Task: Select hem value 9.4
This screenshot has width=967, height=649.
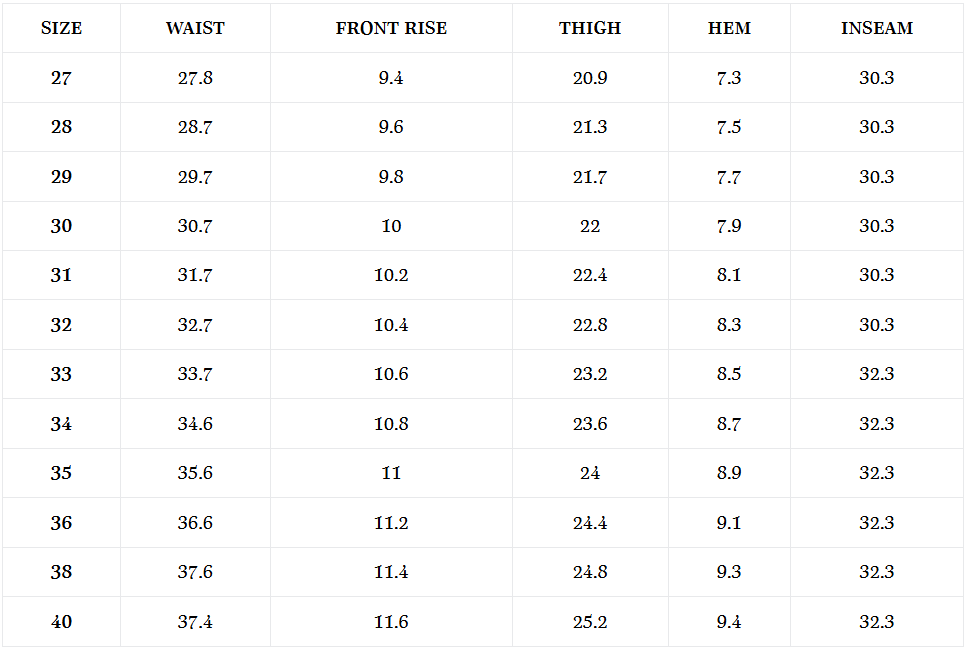Action: [729, 622]
